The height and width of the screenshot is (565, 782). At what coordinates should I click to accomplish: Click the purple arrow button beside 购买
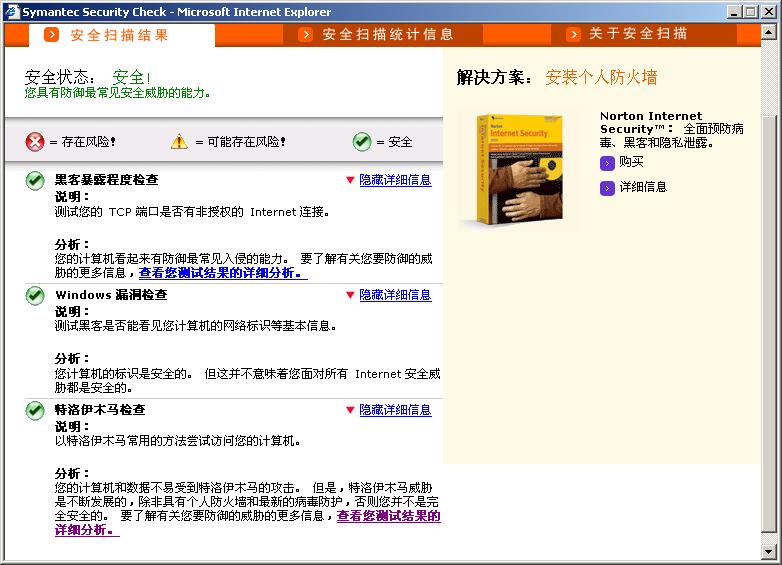(607, 163)
